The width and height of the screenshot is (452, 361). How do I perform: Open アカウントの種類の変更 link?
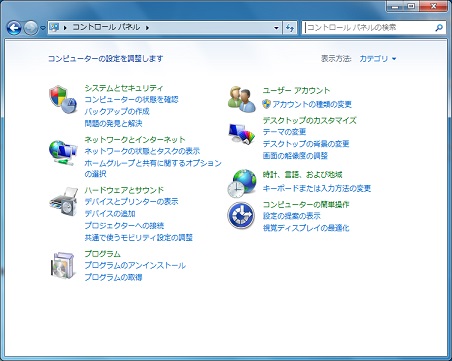point(312,104)
